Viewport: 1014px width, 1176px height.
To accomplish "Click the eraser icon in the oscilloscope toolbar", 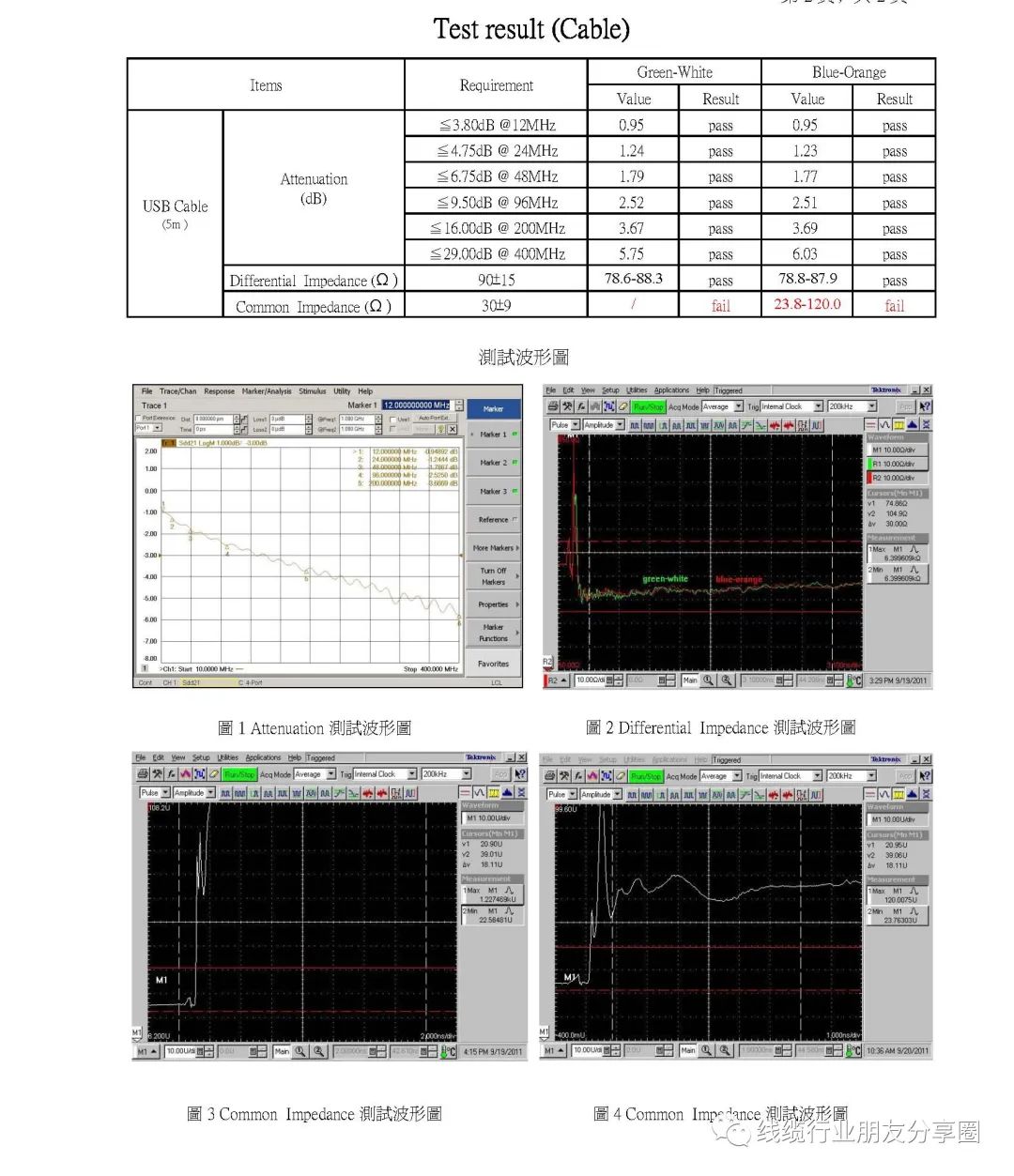I will (x=623, y=406).
